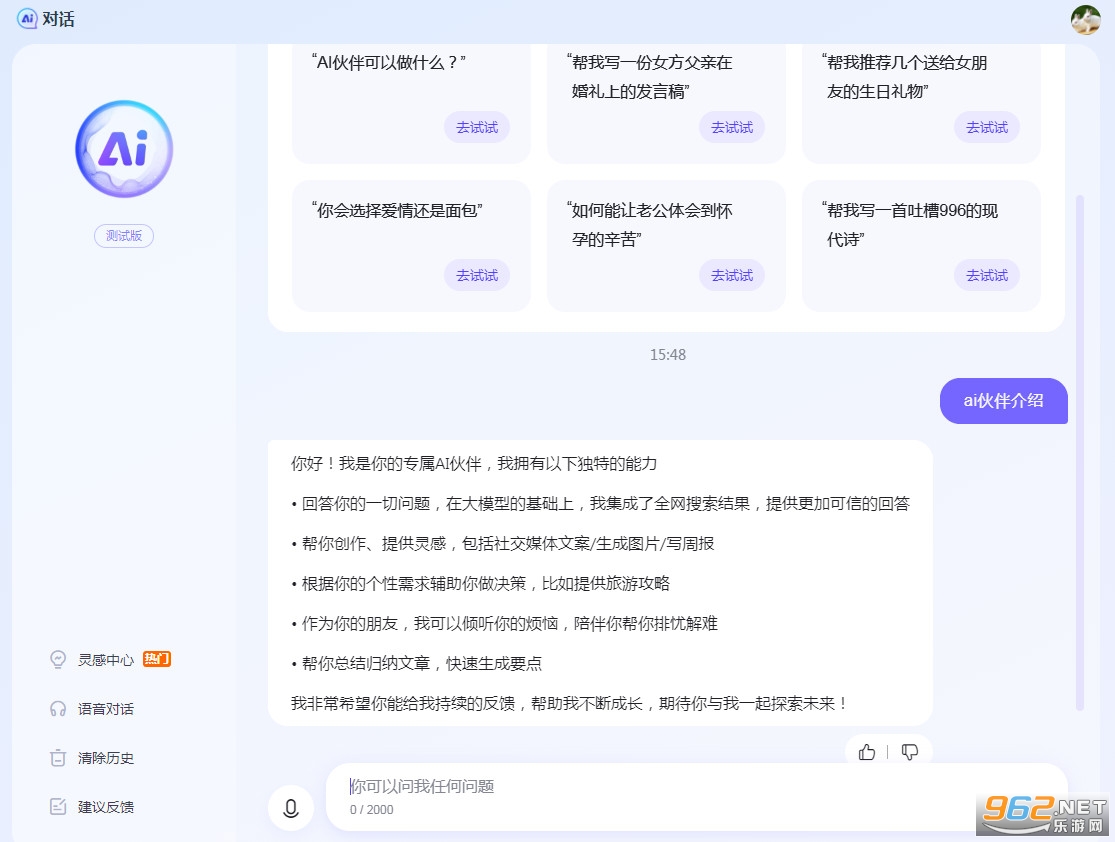This screenshot has height=842, width=1115.
Task: Click the 灵感中心 lightbulb icon
Action: tap(58, 659)
